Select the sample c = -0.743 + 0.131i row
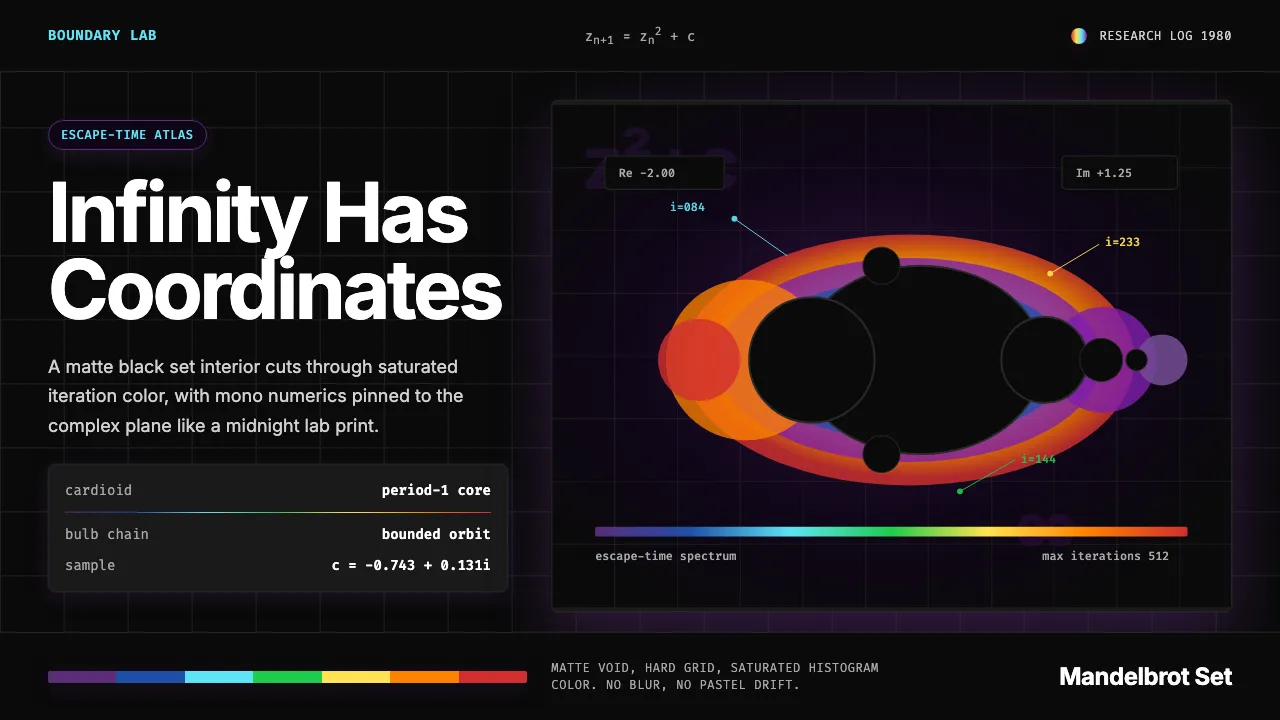The height and width of the screenshot is (720, 1280). click(x=278, y=565)
